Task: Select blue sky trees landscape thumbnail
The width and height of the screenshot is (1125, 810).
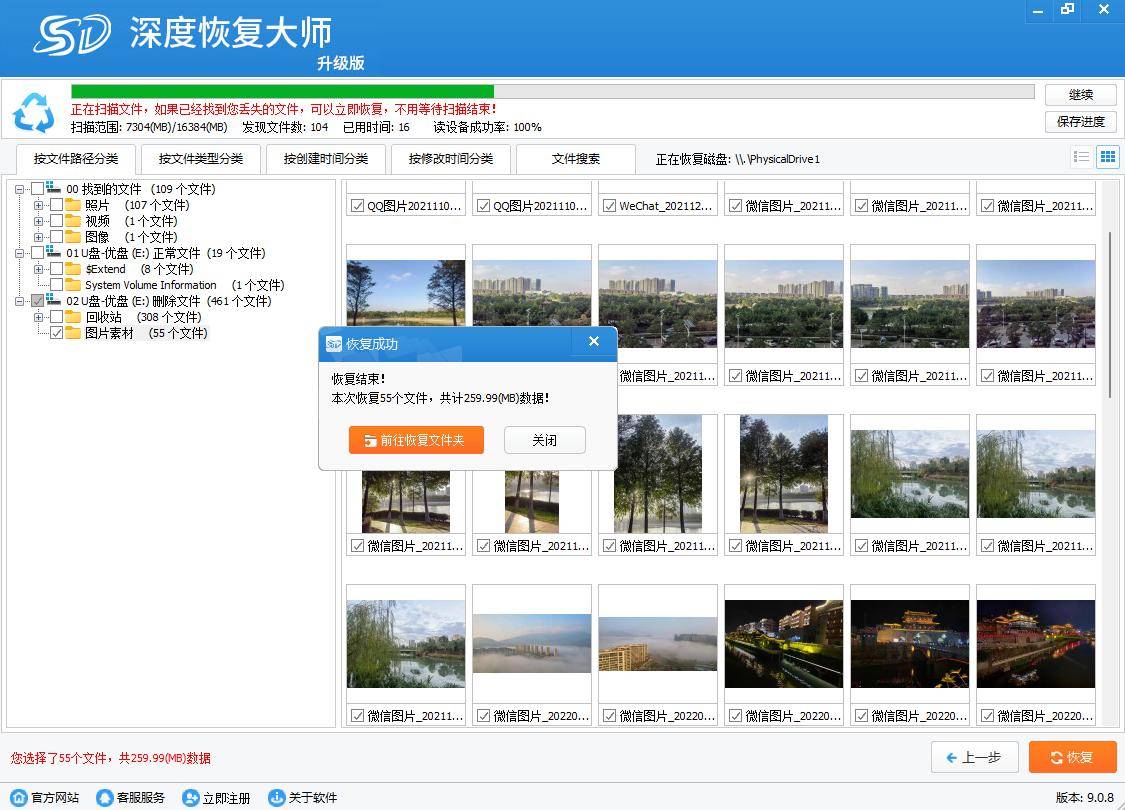Action: (406, 292)
